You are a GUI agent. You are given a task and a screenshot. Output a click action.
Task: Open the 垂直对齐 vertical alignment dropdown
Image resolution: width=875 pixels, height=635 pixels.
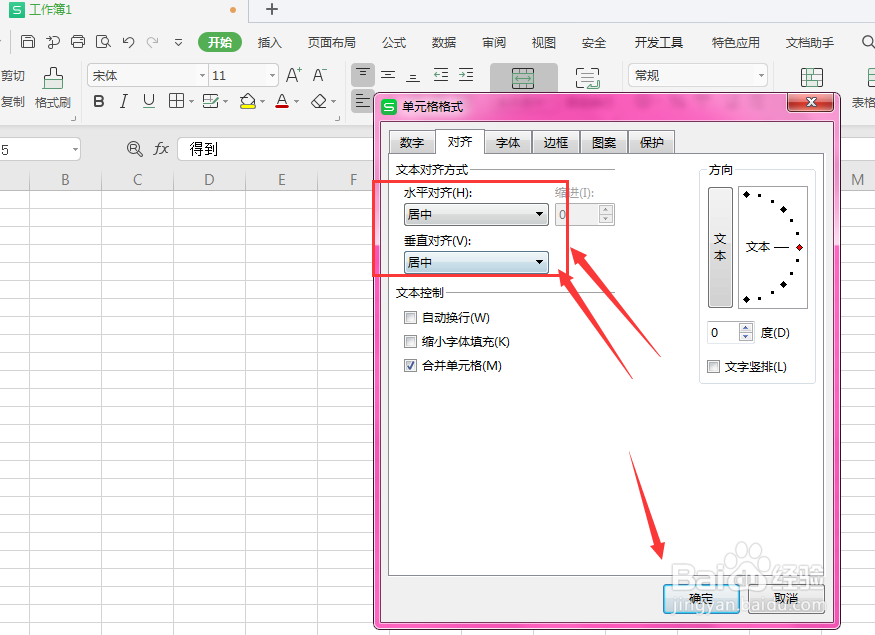pos(539,262)
